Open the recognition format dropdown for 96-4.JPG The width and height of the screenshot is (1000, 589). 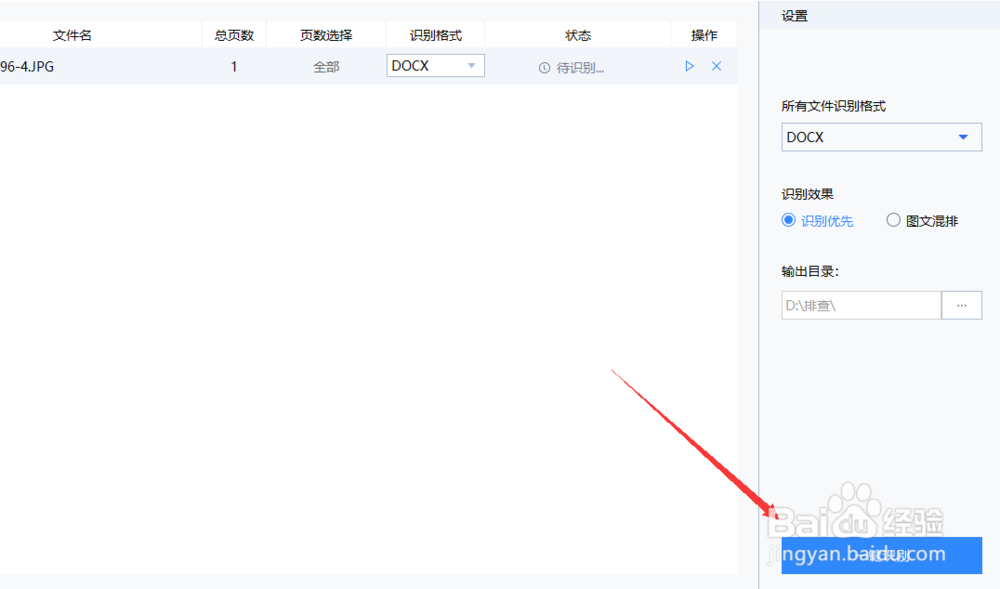[435, 65]
